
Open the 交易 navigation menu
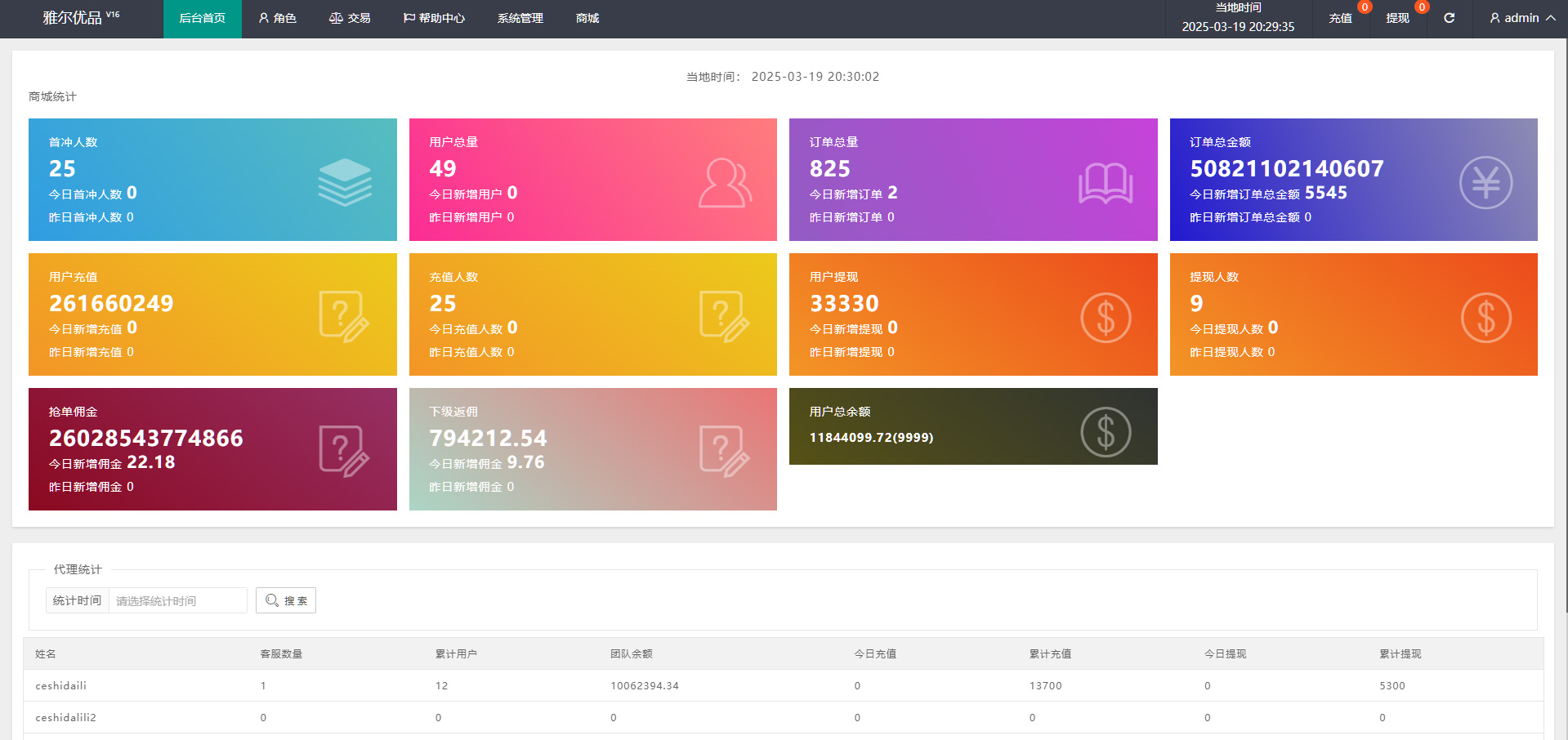pyautogui.click(x=350, y=18)
